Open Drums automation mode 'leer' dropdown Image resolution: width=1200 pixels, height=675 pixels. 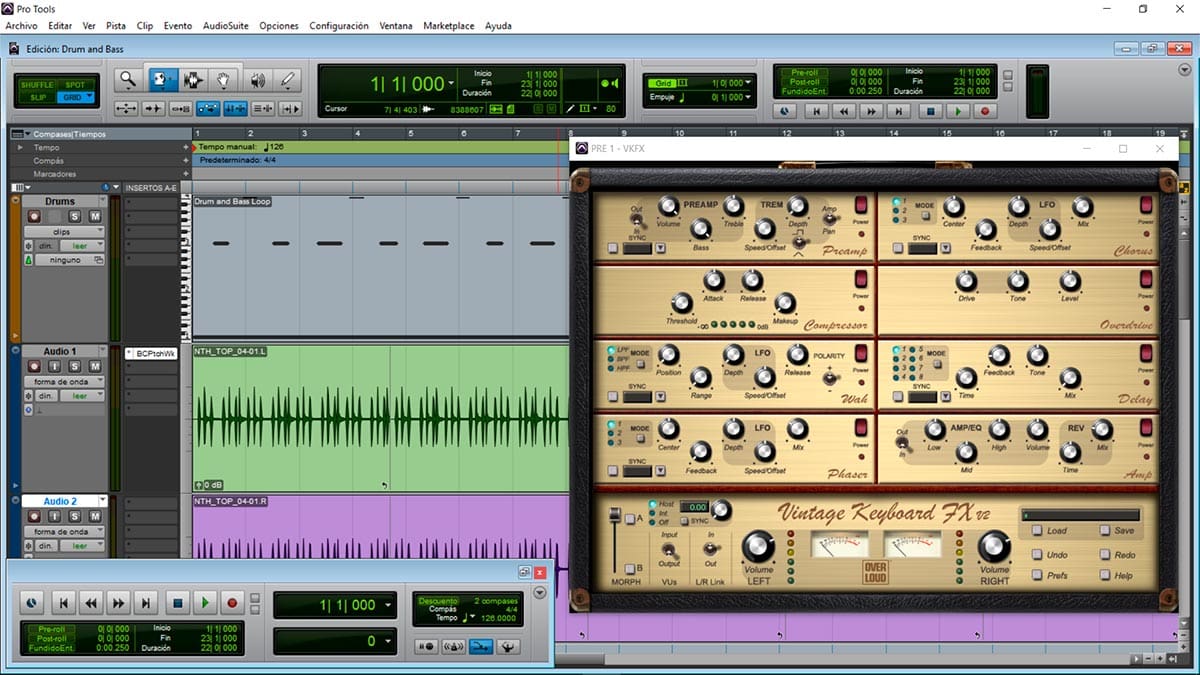pyautogui.click(x=82, y=245)
